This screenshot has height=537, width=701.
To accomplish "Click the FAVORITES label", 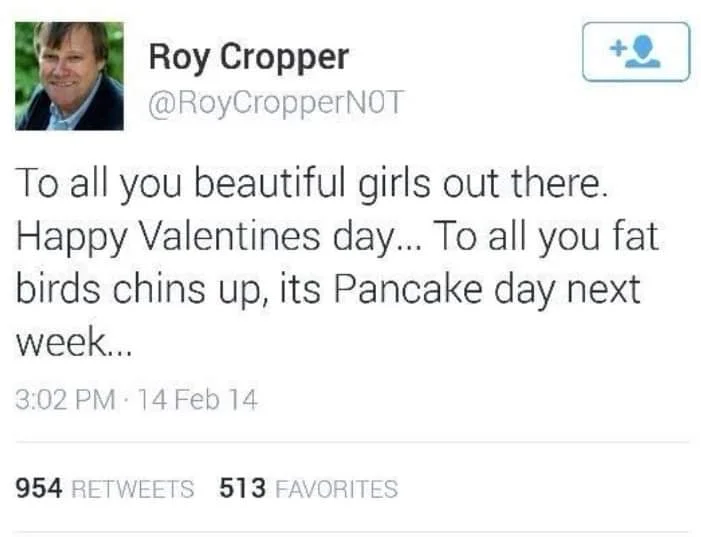I will (x=335, y=489).
